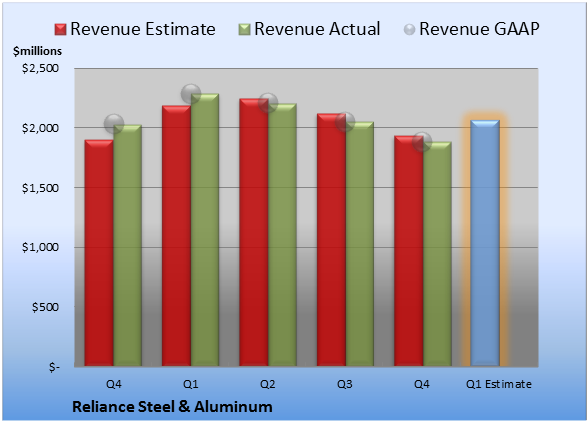Select the "Revenue Estimate" legend label
The image size is (588, 422).
click(x=143, y=29)
